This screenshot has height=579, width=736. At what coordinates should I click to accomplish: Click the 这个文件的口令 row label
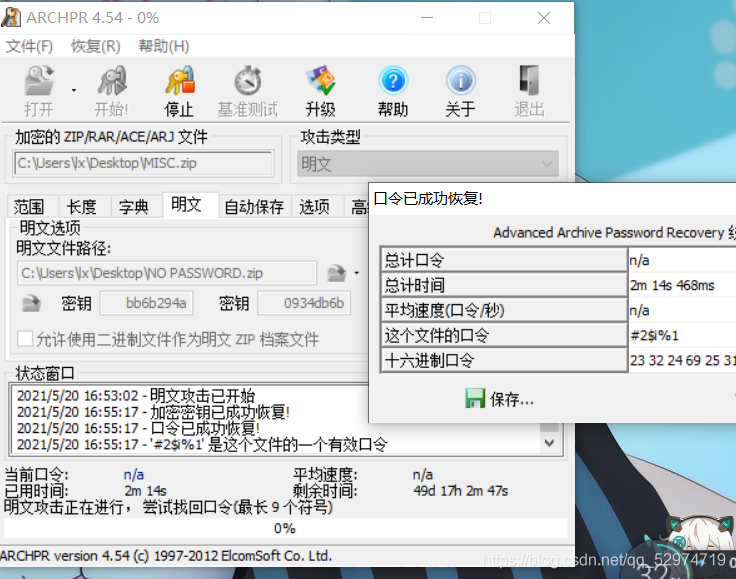(x=504, y=335)
